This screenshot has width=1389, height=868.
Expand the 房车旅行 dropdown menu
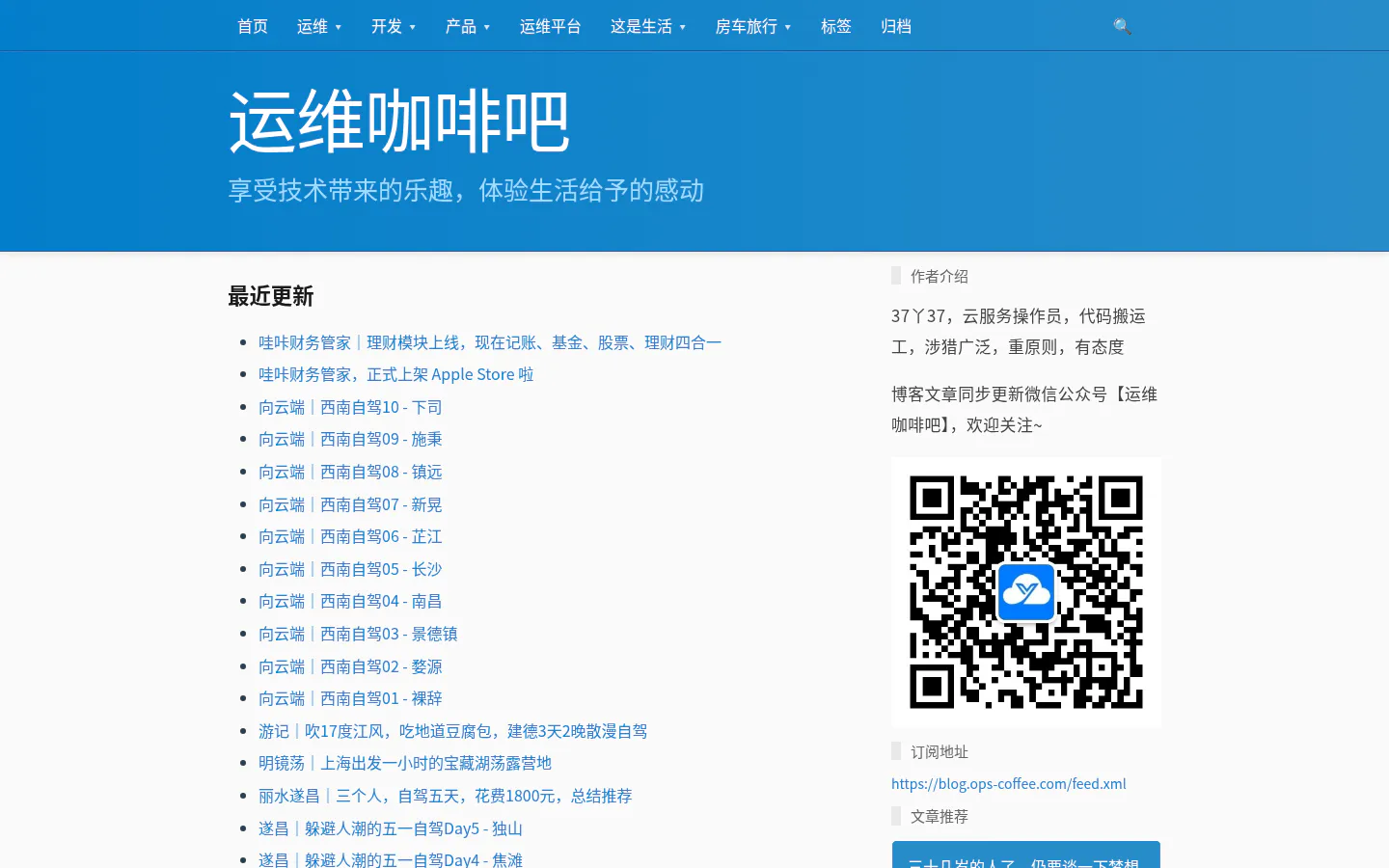tap(753, 26)
